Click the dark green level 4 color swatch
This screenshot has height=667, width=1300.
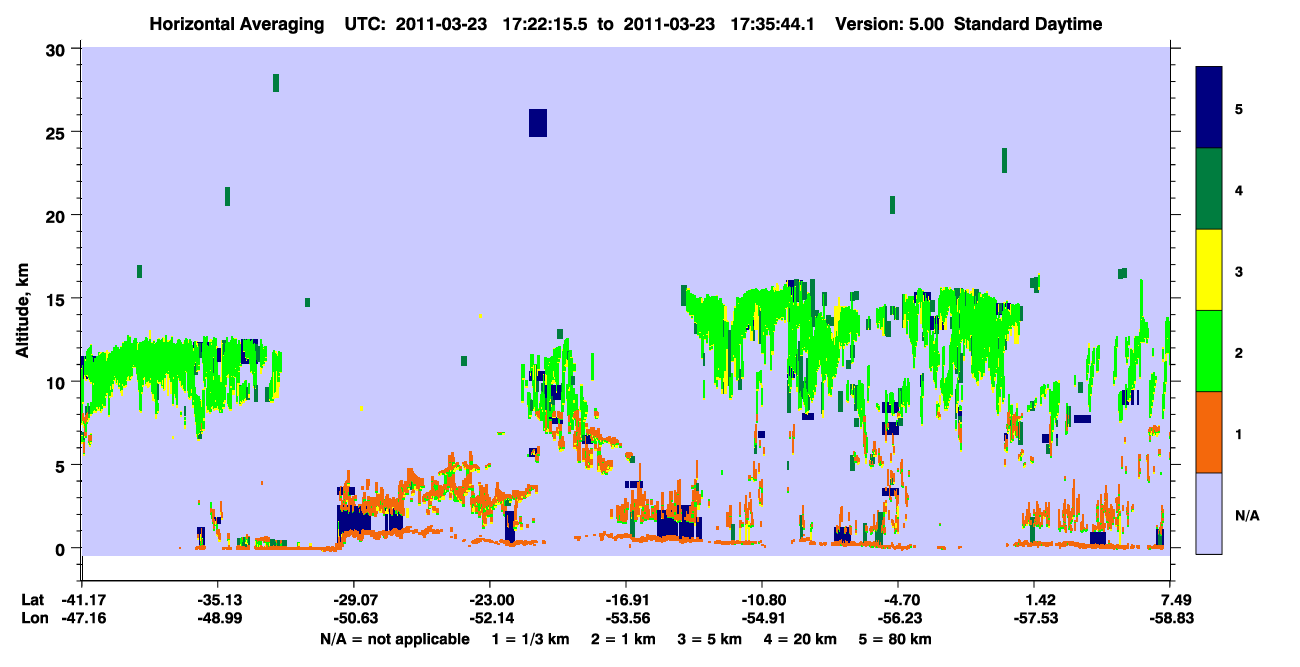(1209, 189)
